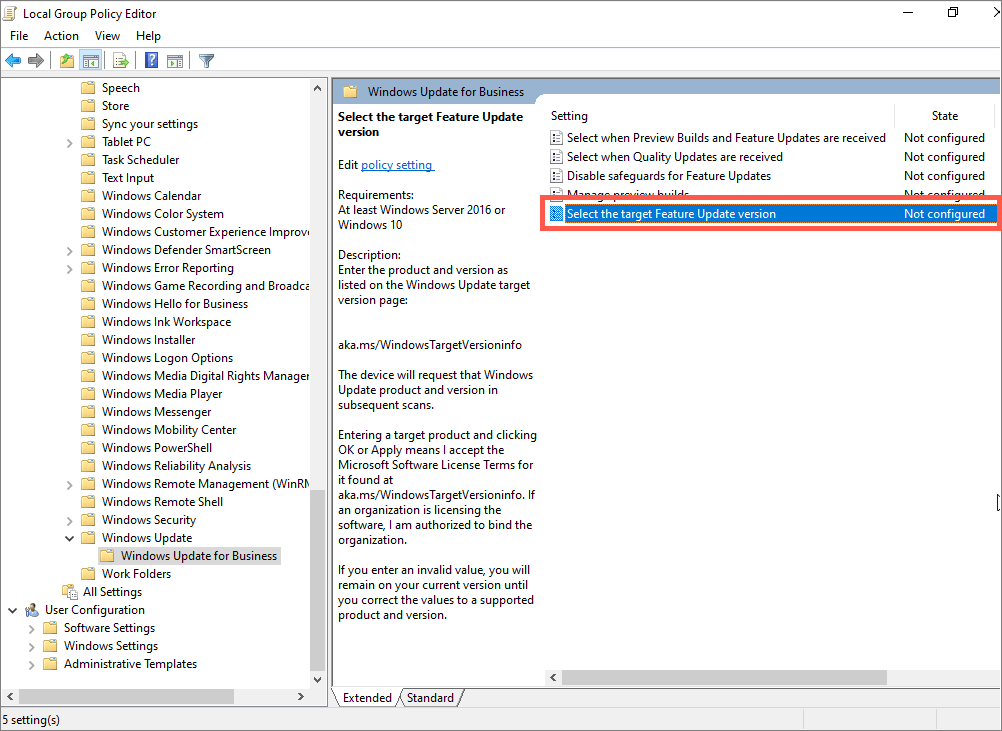Open Help with the question mark icon

[151, 61]
